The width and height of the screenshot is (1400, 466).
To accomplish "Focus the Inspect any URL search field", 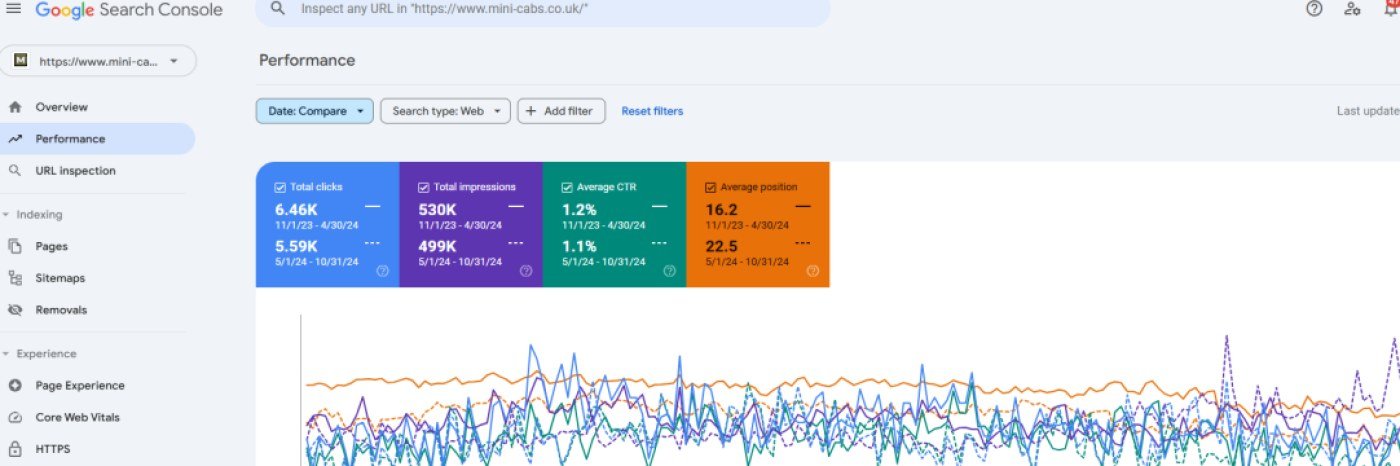I will 542,9.
